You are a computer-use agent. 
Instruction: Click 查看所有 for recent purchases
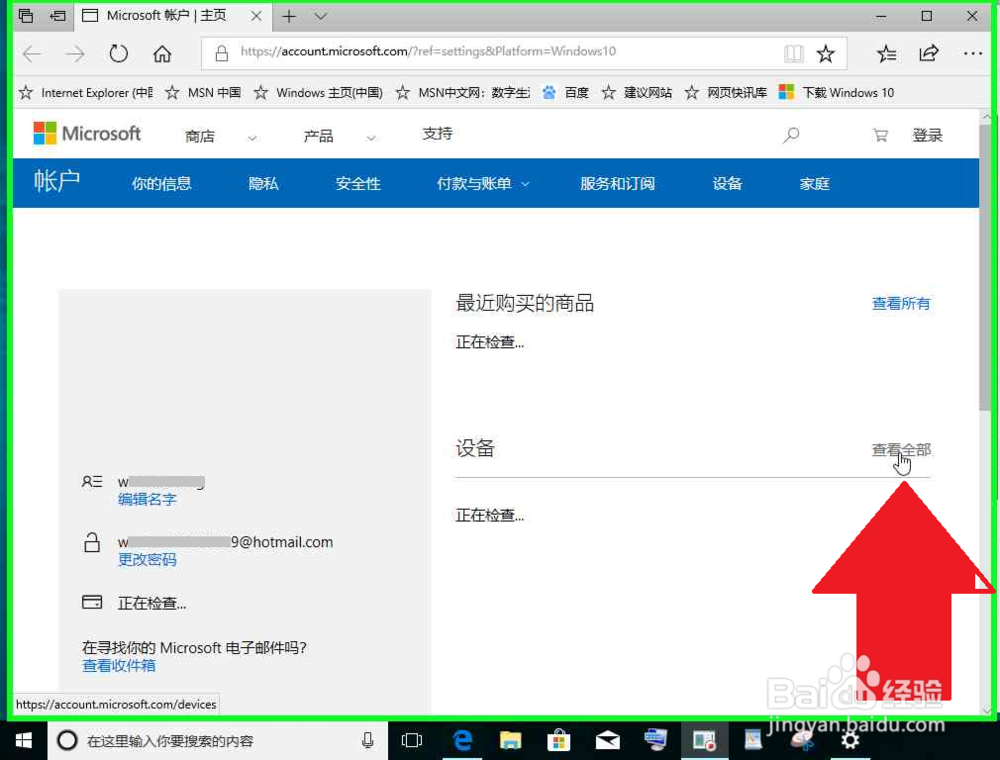pyautogui.click(x=901, y=303)
